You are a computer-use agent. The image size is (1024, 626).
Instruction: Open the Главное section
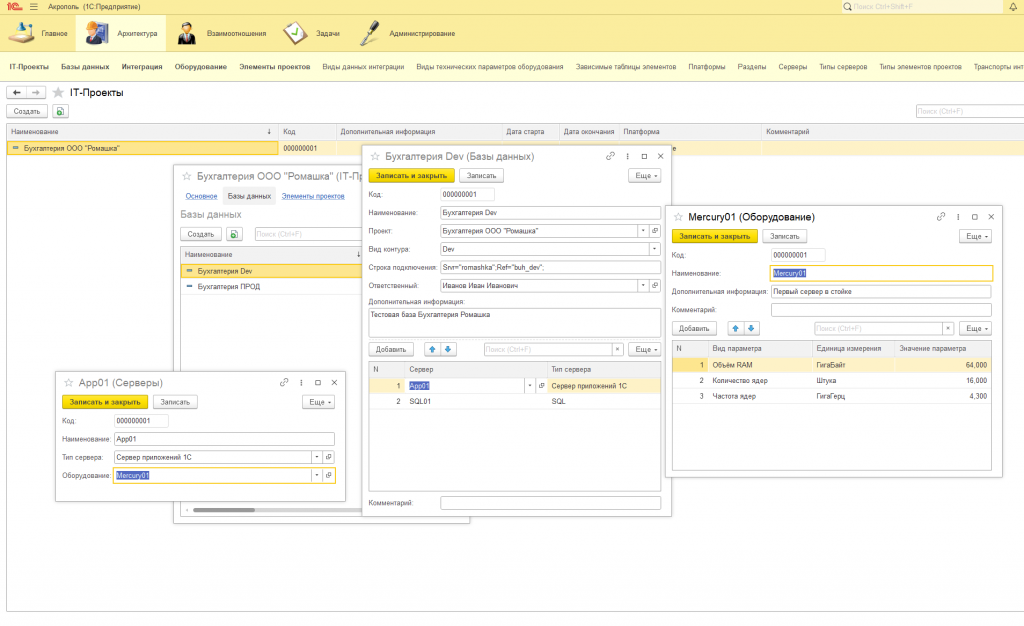[x=39, y=33]
